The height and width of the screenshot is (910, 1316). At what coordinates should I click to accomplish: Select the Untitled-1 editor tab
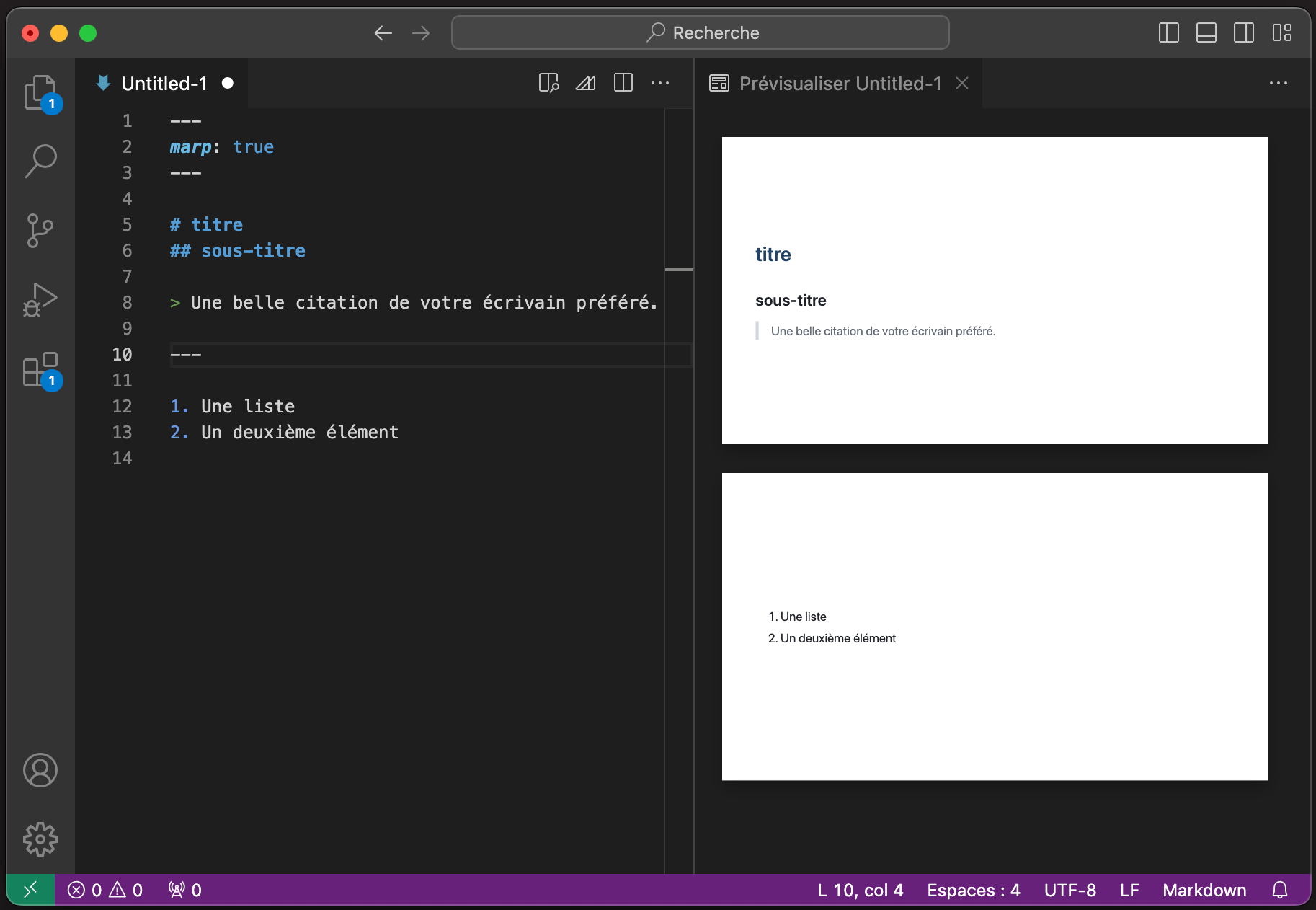coord(163,84)
